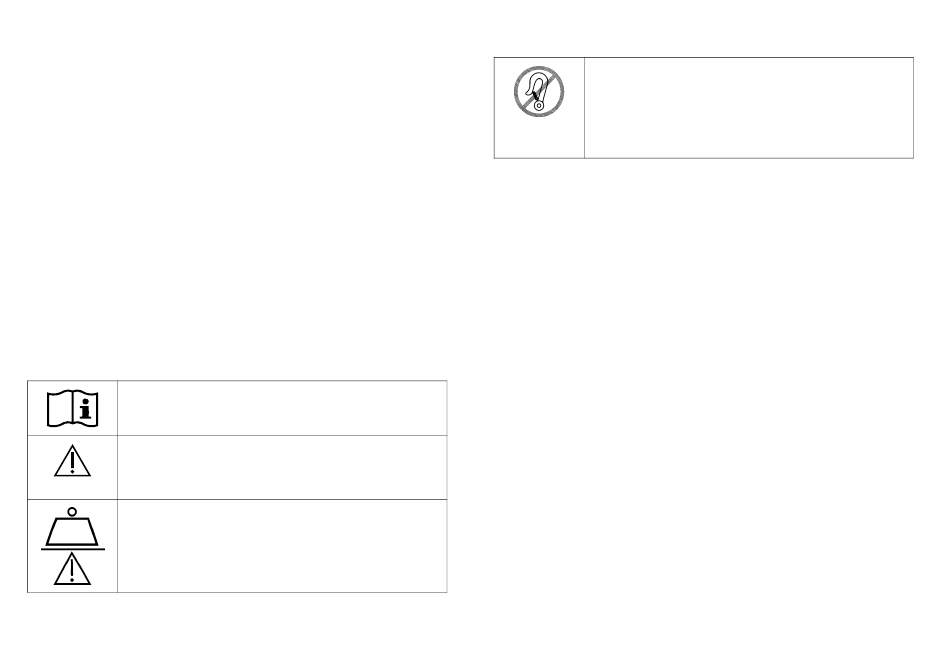Click the empty cell beside the prohibition sign
Screen dimensions: 950x657
748,107
